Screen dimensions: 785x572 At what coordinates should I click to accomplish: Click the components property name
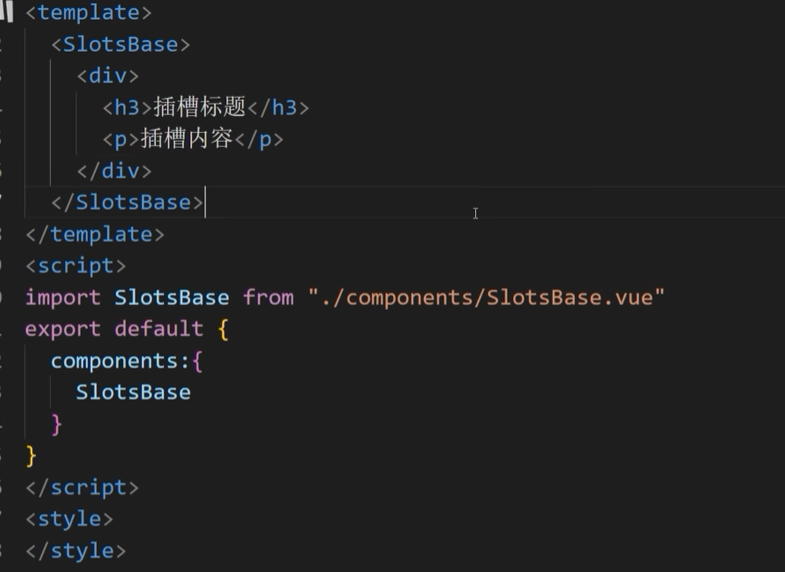[x=114, y=360]
